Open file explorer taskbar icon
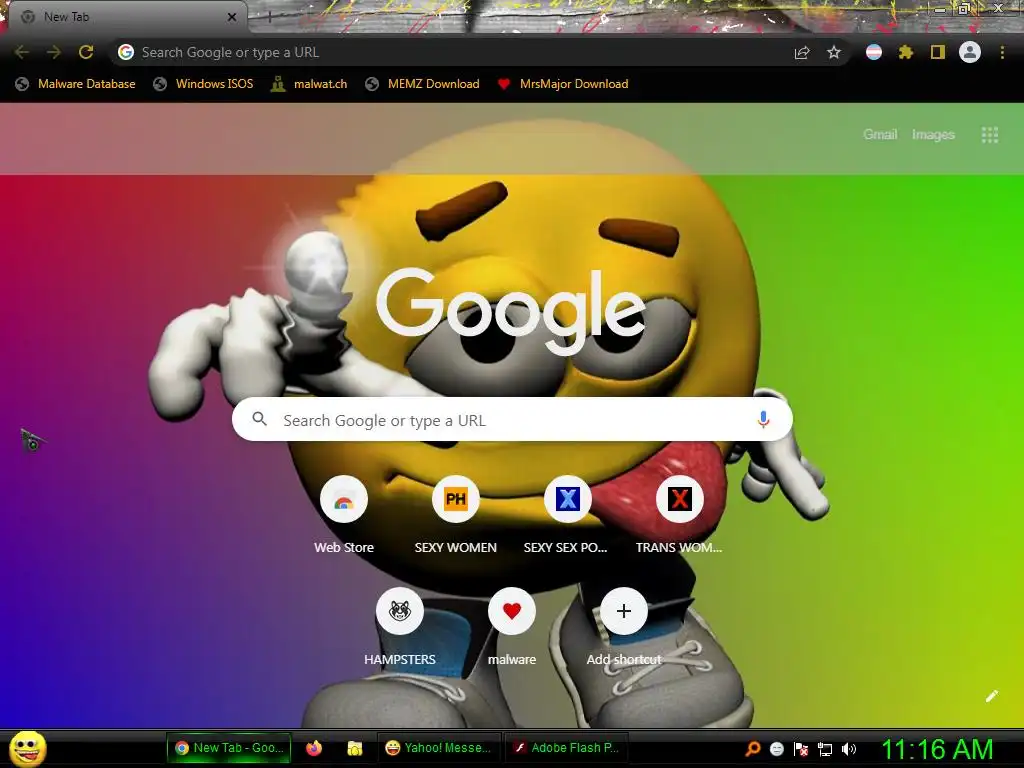 (355, 748)
